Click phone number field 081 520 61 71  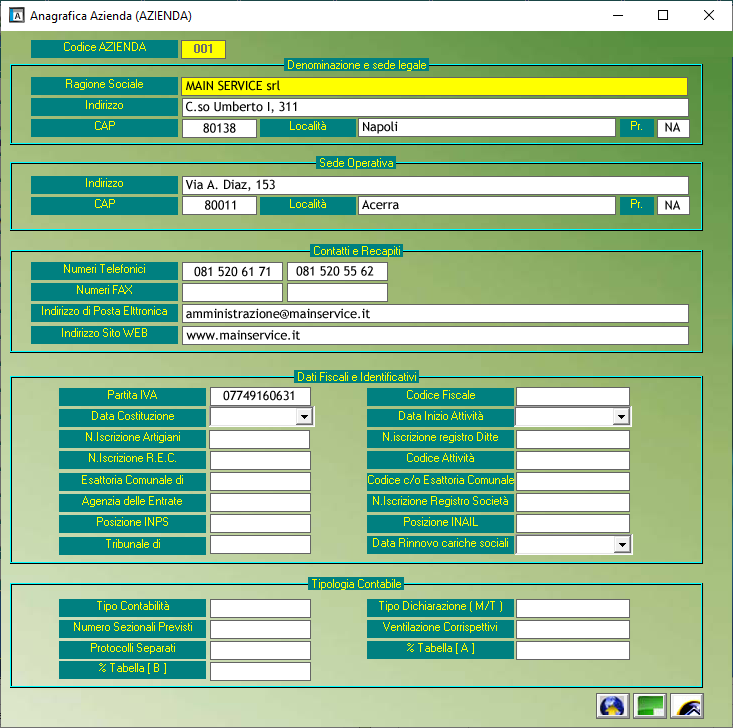pyautogui.click(x=232, y=271)
